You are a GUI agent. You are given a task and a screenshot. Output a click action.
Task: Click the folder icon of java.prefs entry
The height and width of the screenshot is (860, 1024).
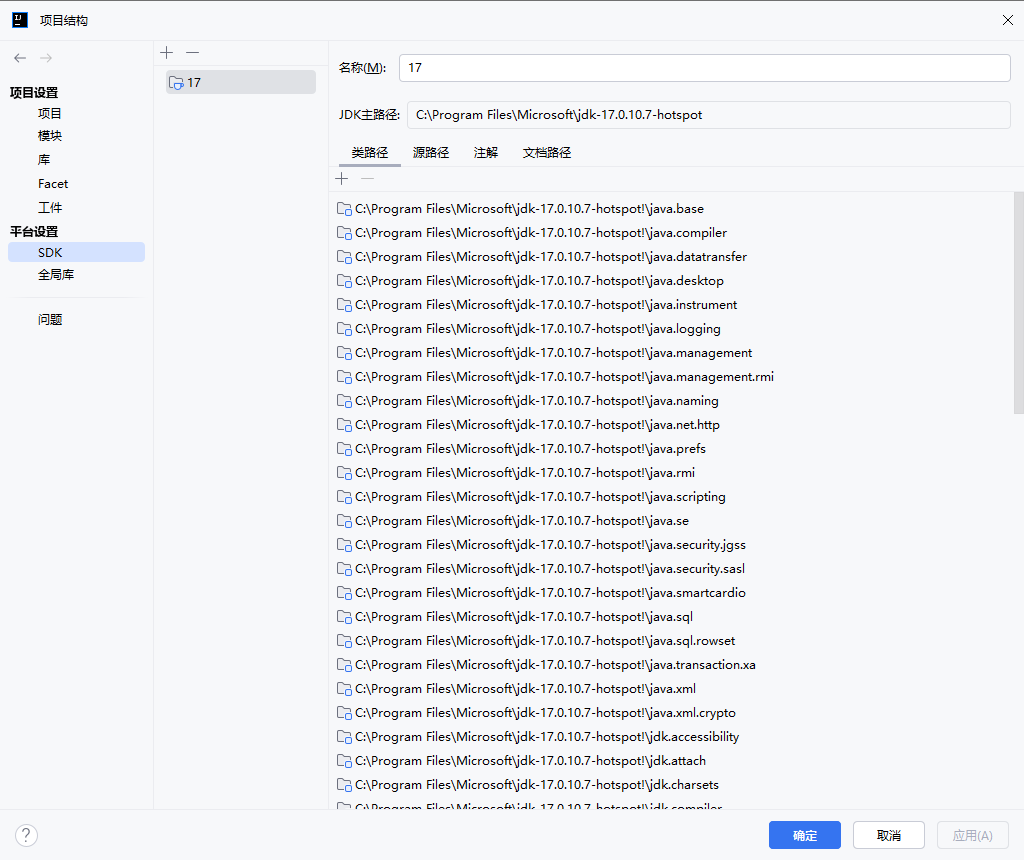tap(344, 449)
